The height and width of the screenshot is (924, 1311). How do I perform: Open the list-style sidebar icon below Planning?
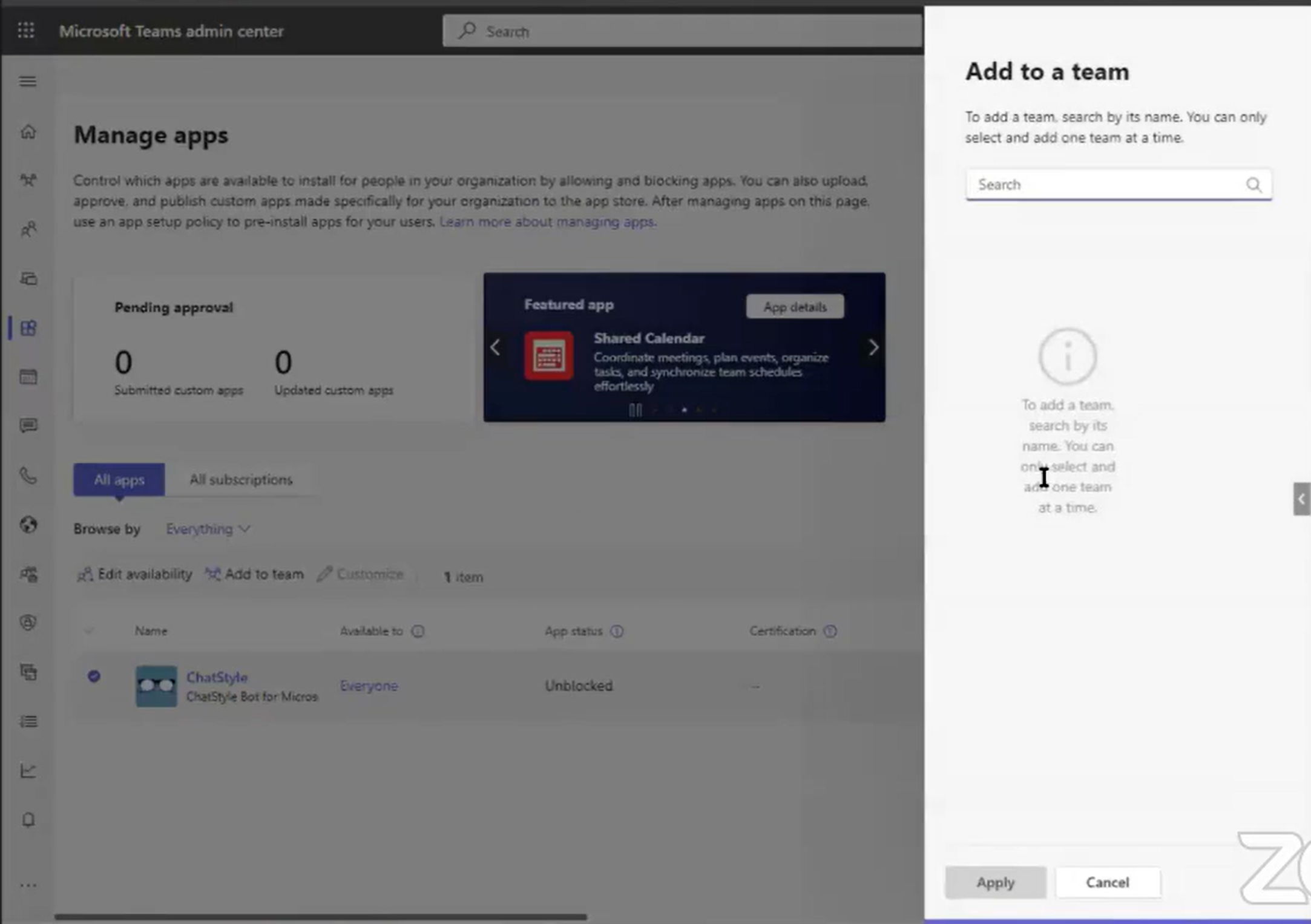click(28, 721)
